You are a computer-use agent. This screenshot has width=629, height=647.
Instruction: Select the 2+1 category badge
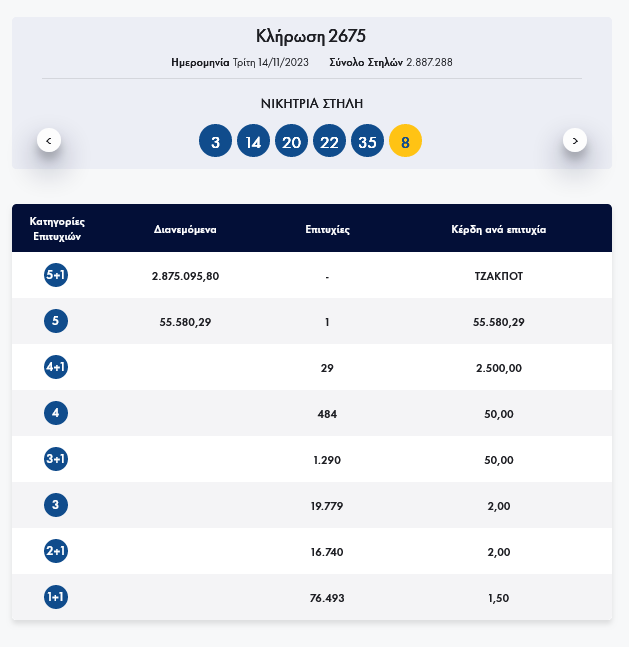[56, 551]
